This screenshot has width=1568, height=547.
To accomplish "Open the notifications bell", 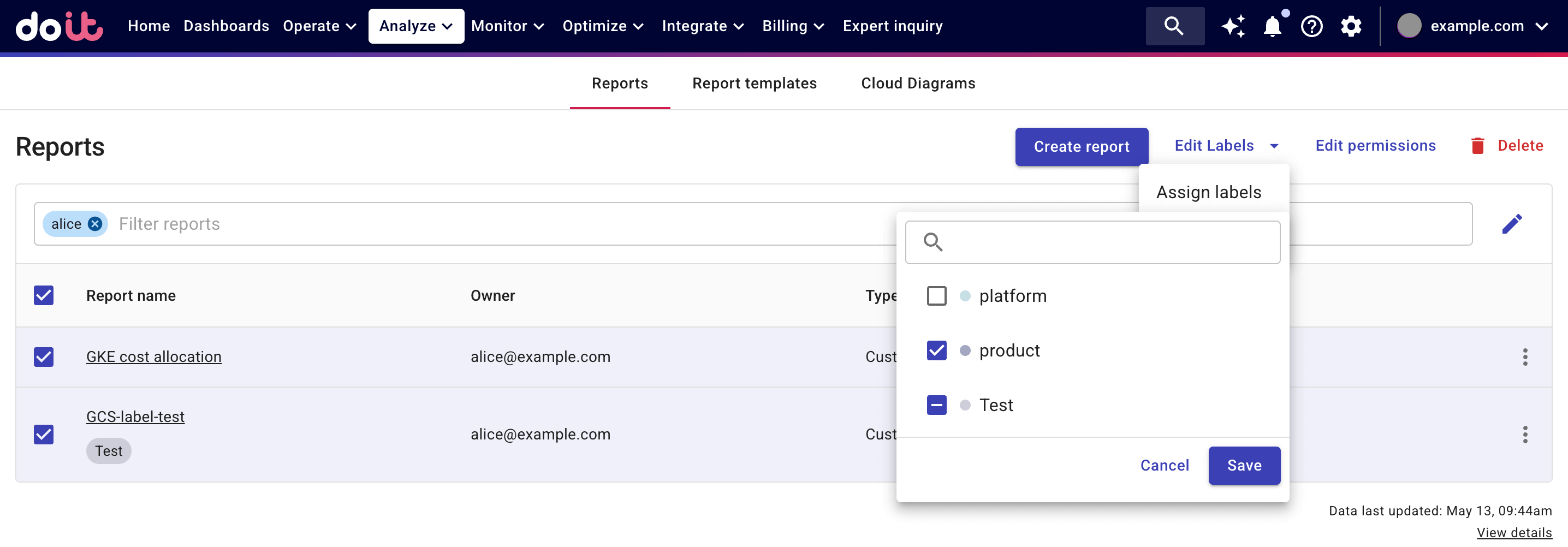I will [x=1272, y=26].
